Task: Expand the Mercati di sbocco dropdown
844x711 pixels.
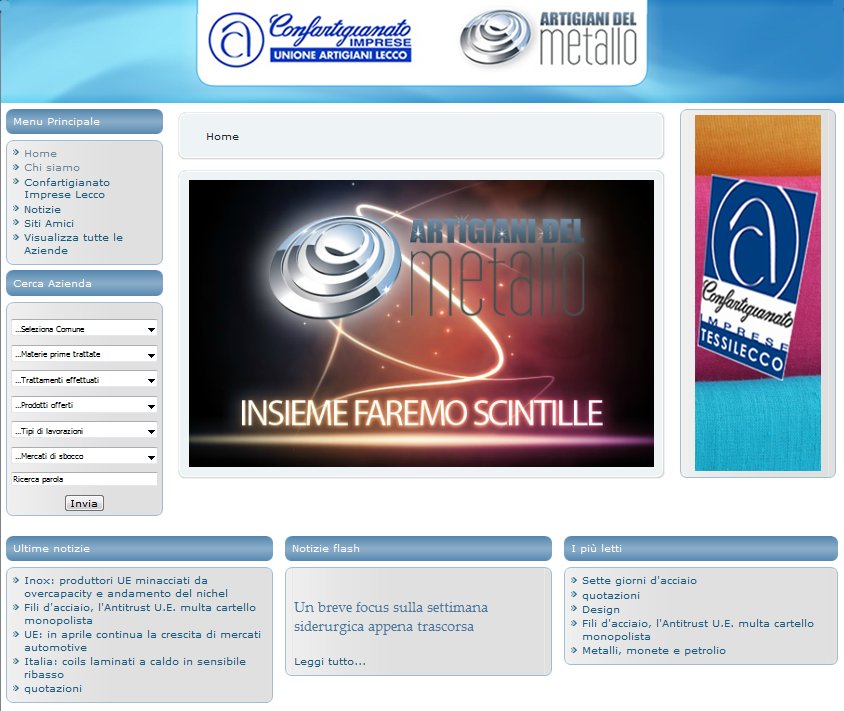Action: pos(84,456)
